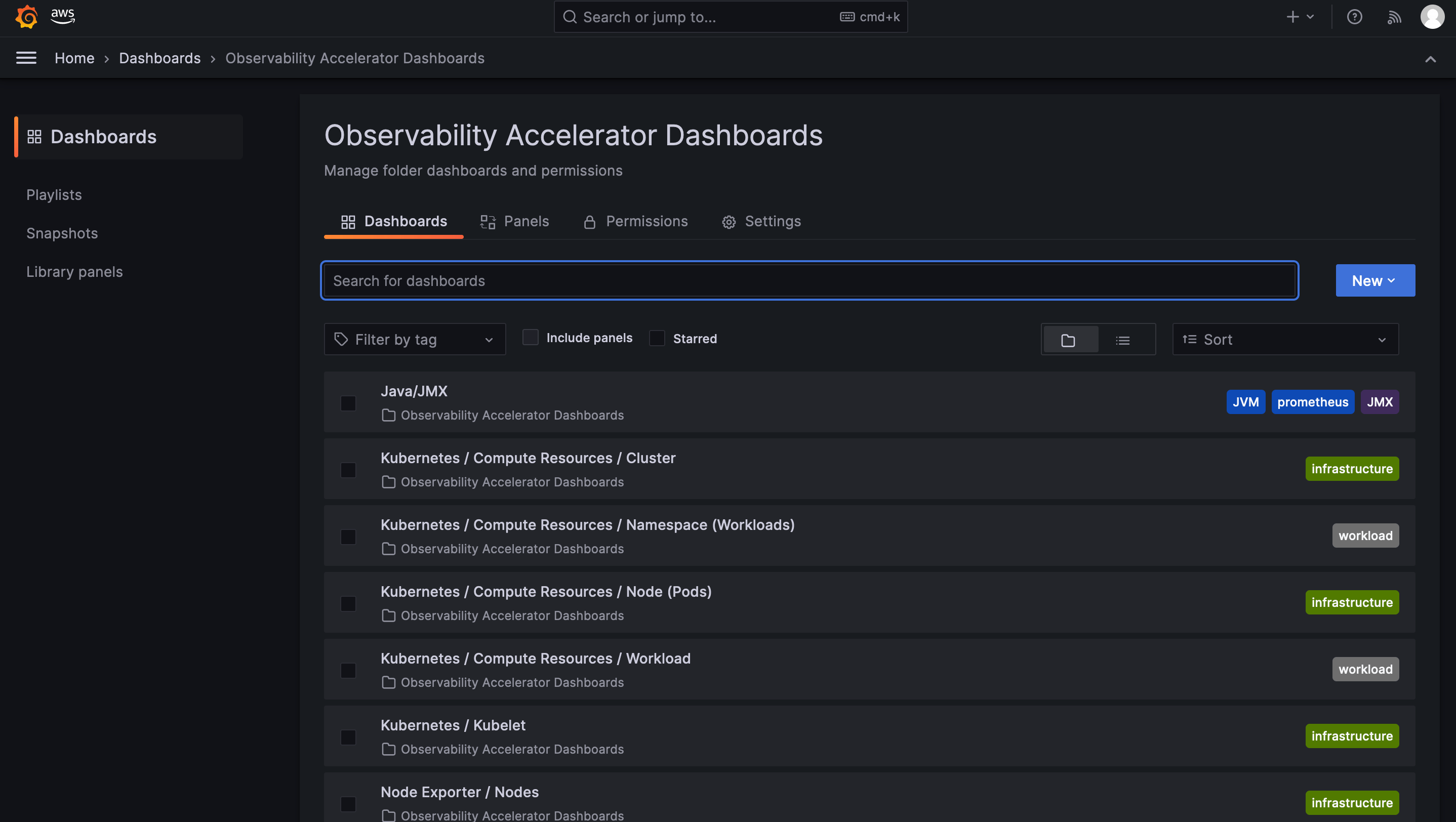This screenshot has height=822, width=1456.
Task: Open the help question mark icon
Action: coord(1355,17)
